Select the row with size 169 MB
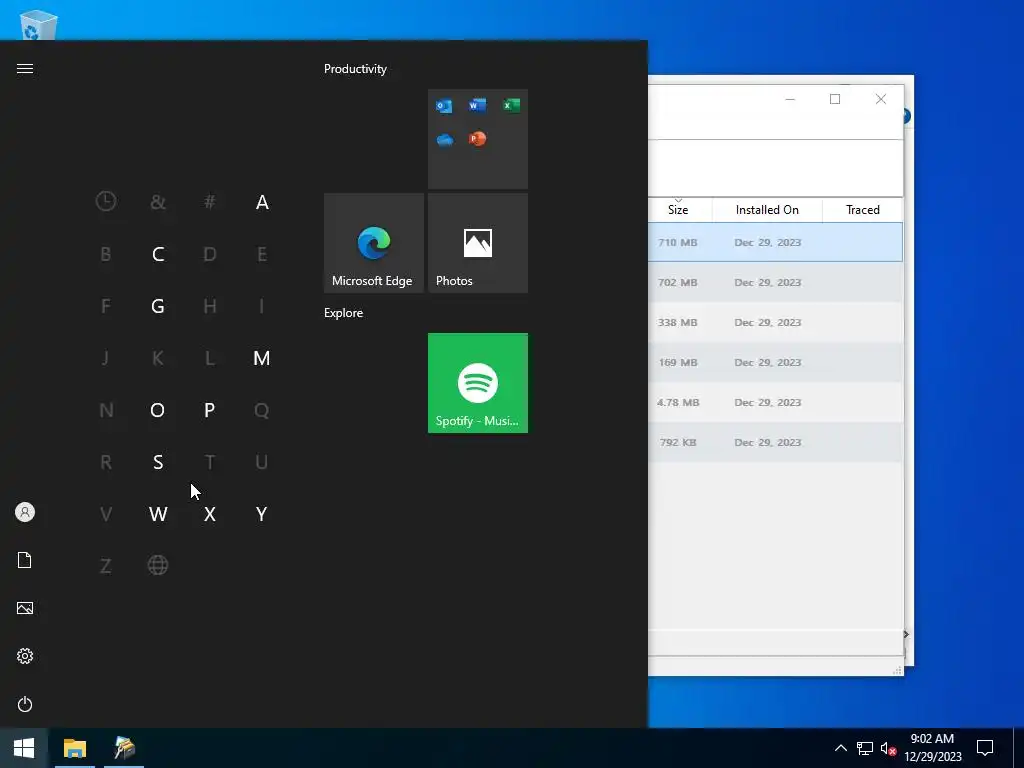 point(775,362)
